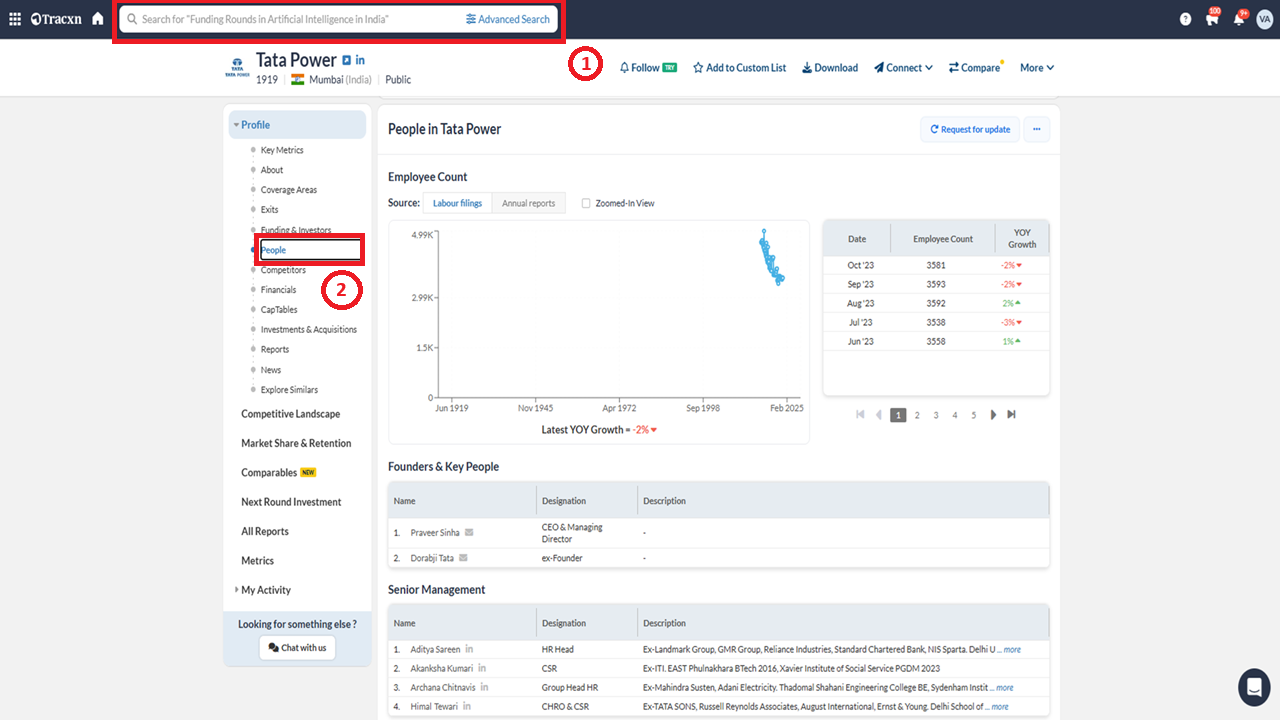This screenshot has height=720, width=1280.
Task: Go to next page of employee table
Action: [x=993, y=415]
